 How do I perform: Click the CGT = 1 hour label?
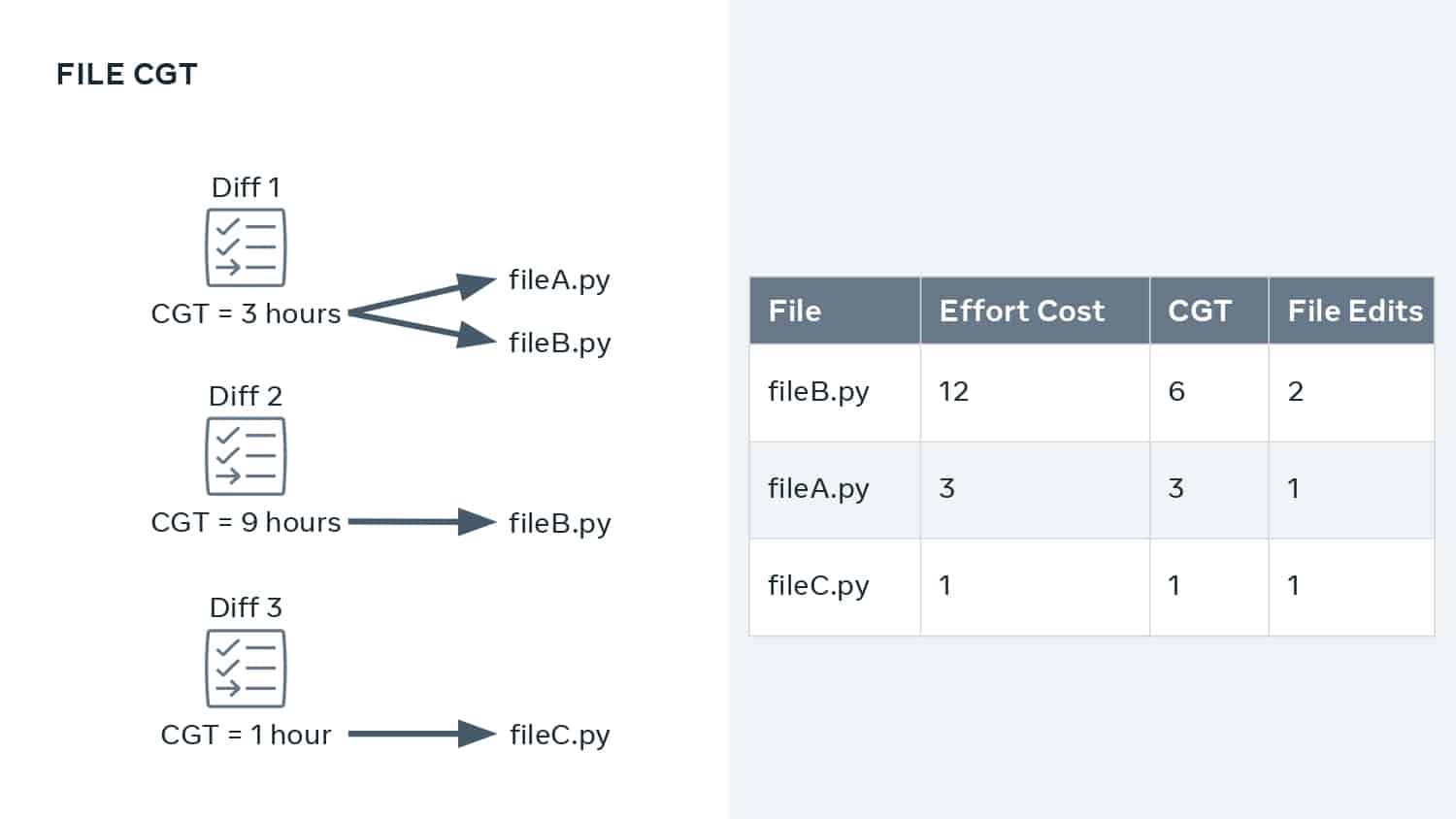246,735
